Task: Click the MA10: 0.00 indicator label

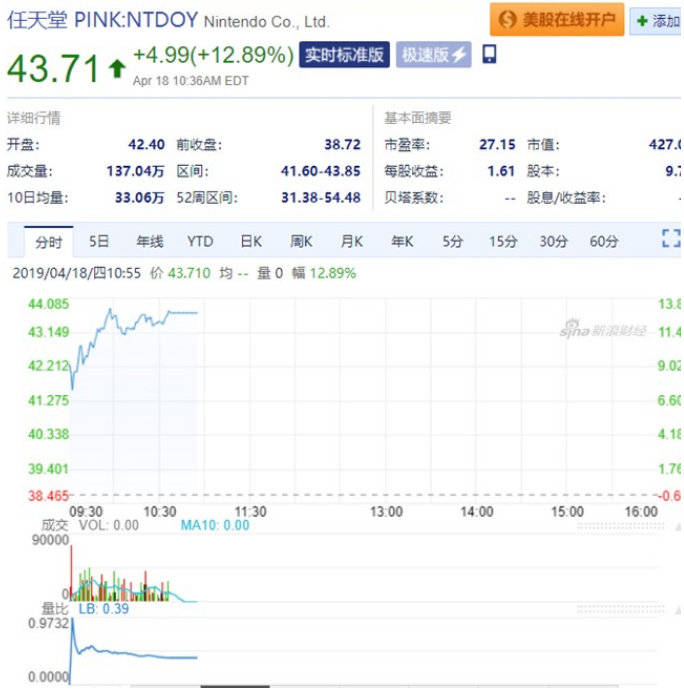Action: 215,525
